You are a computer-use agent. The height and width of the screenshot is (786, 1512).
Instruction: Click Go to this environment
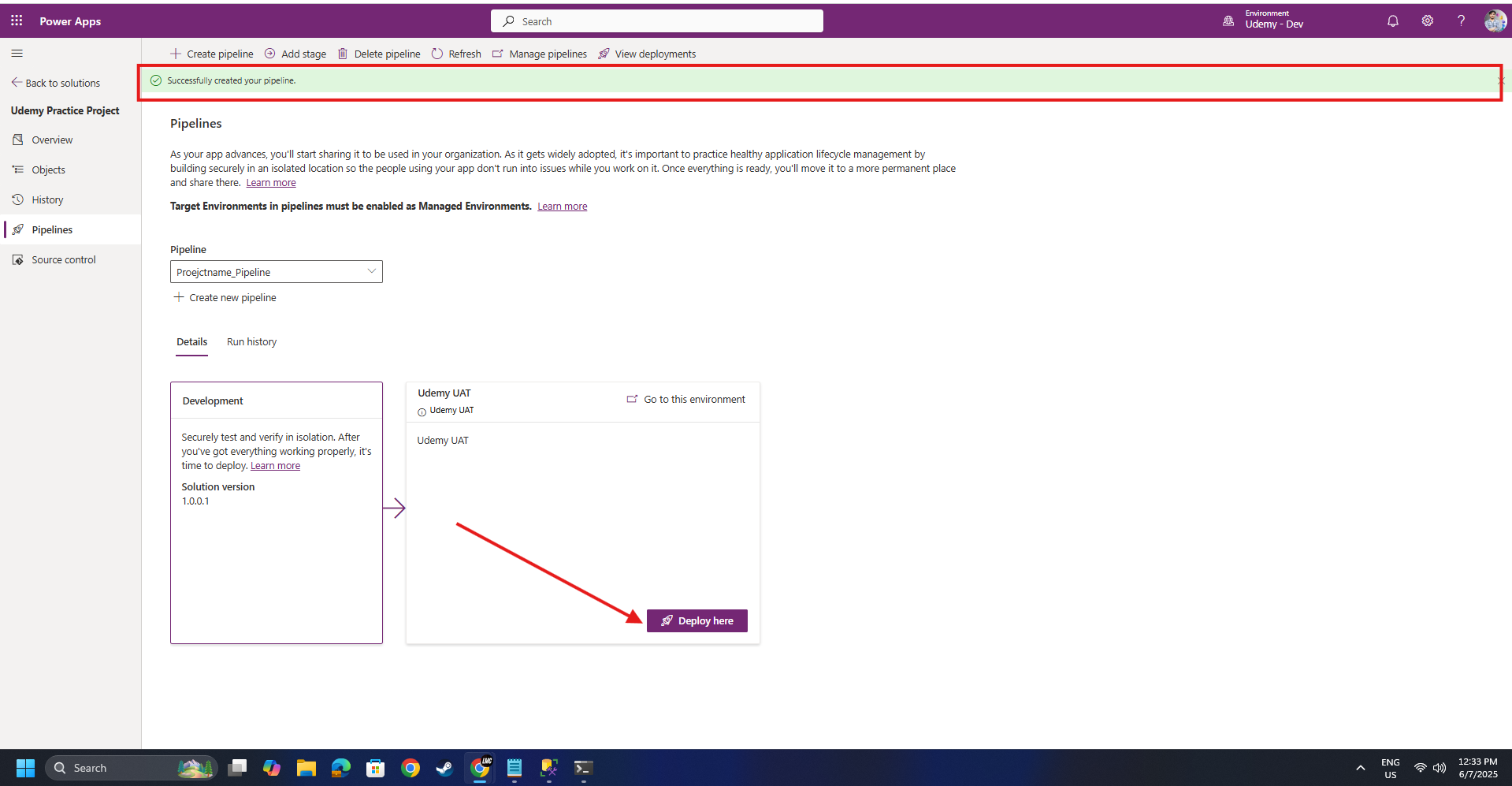tap(685, 400)
